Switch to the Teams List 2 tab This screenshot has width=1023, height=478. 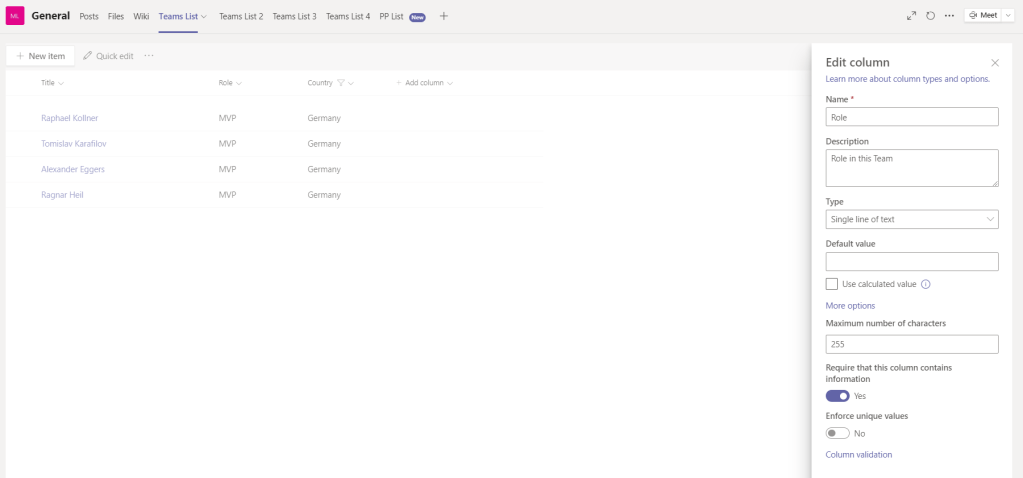point(241,16)
